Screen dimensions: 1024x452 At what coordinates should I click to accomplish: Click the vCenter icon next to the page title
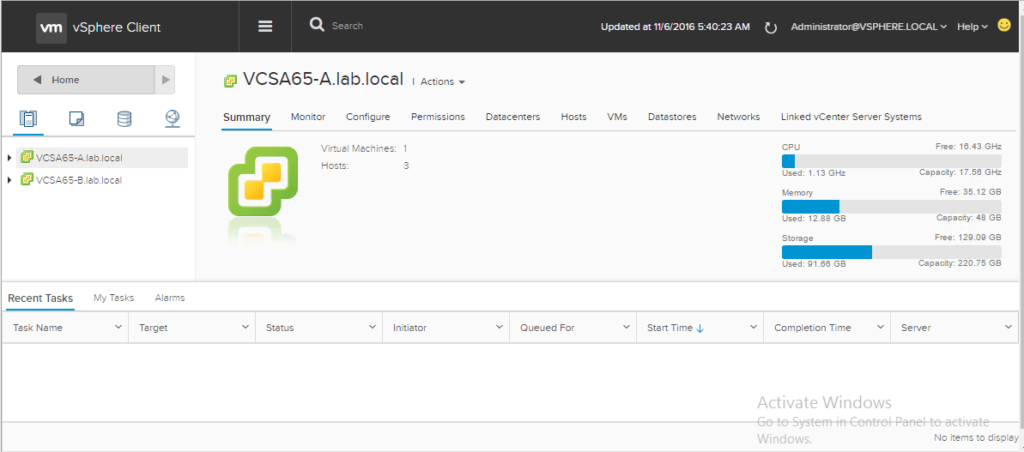tap(230, 81)
